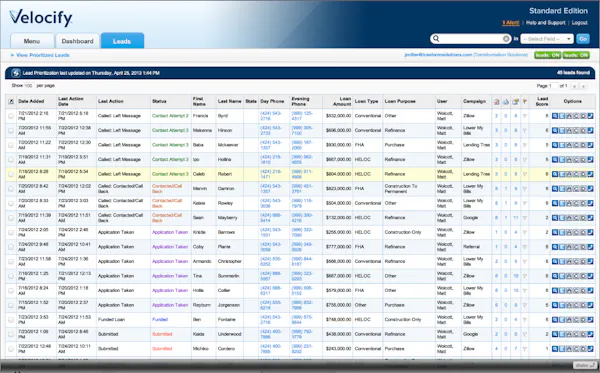Check the box for Caleb Robert lead
The image size is (600, 373).
click(11, 174)
